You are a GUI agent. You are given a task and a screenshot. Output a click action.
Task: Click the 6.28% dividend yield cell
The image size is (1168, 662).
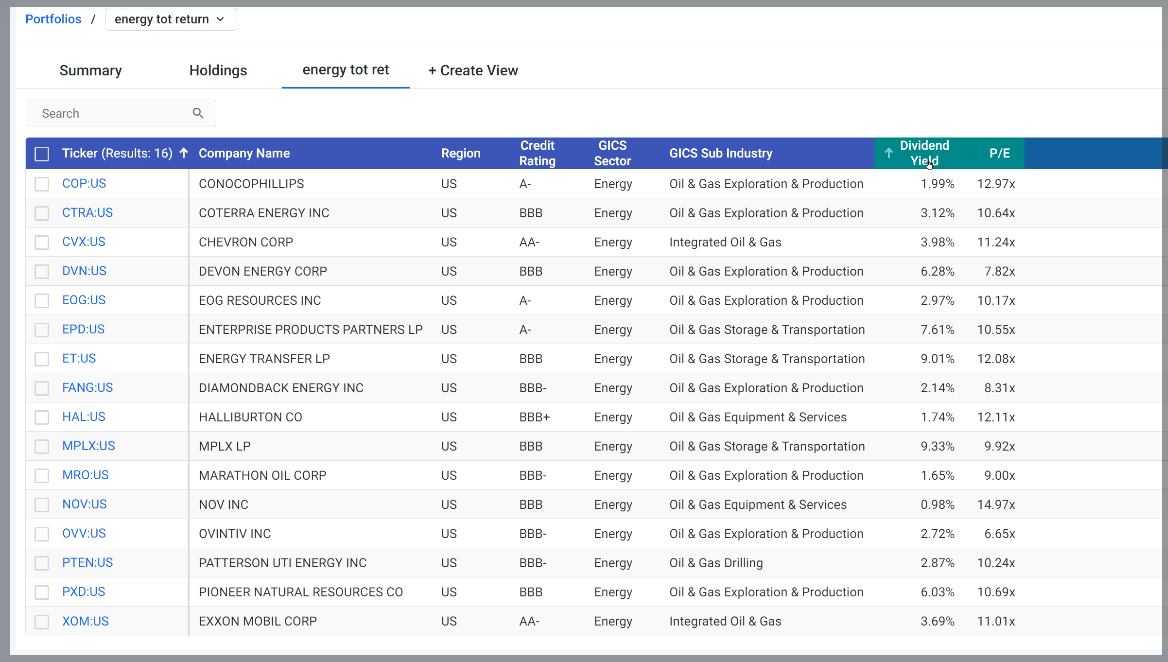[937, 271]
